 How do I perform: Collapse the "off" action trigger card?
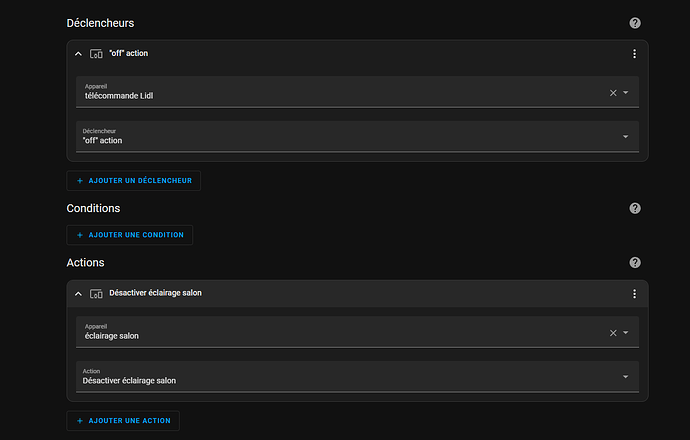pyautogui.click(x=78, y=54)
